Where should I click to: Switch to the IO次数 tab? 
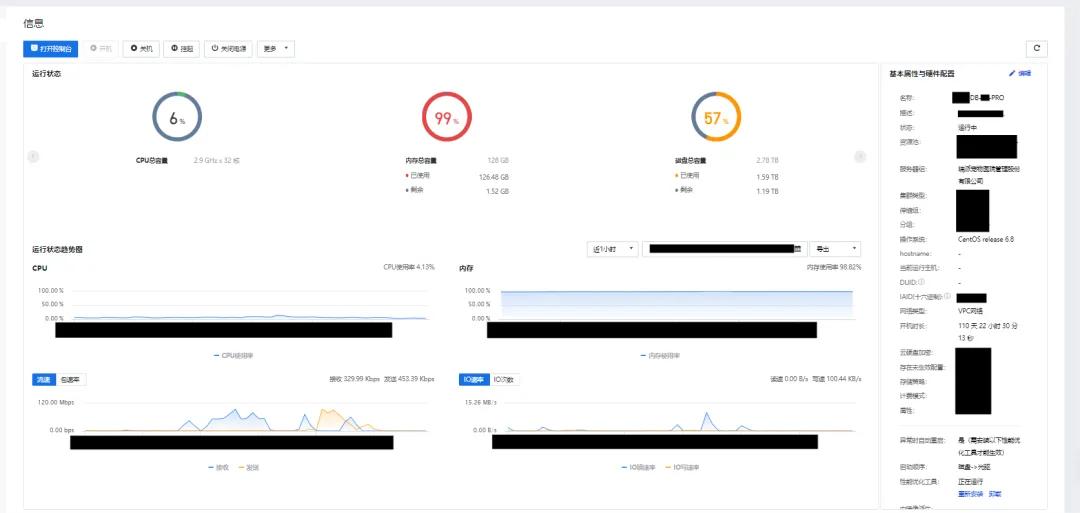pos(504,380)
